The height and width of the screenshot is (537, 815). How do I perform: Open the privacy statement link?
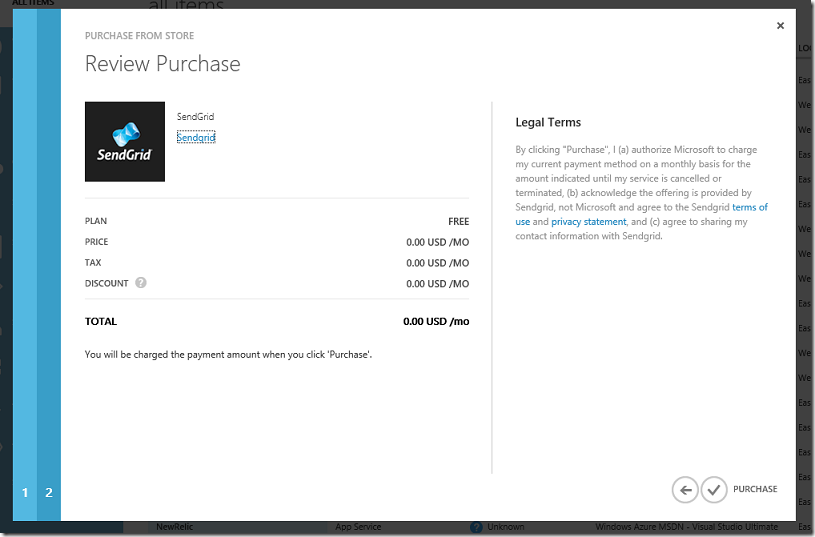pyautogui.click(x=588, y=221)
